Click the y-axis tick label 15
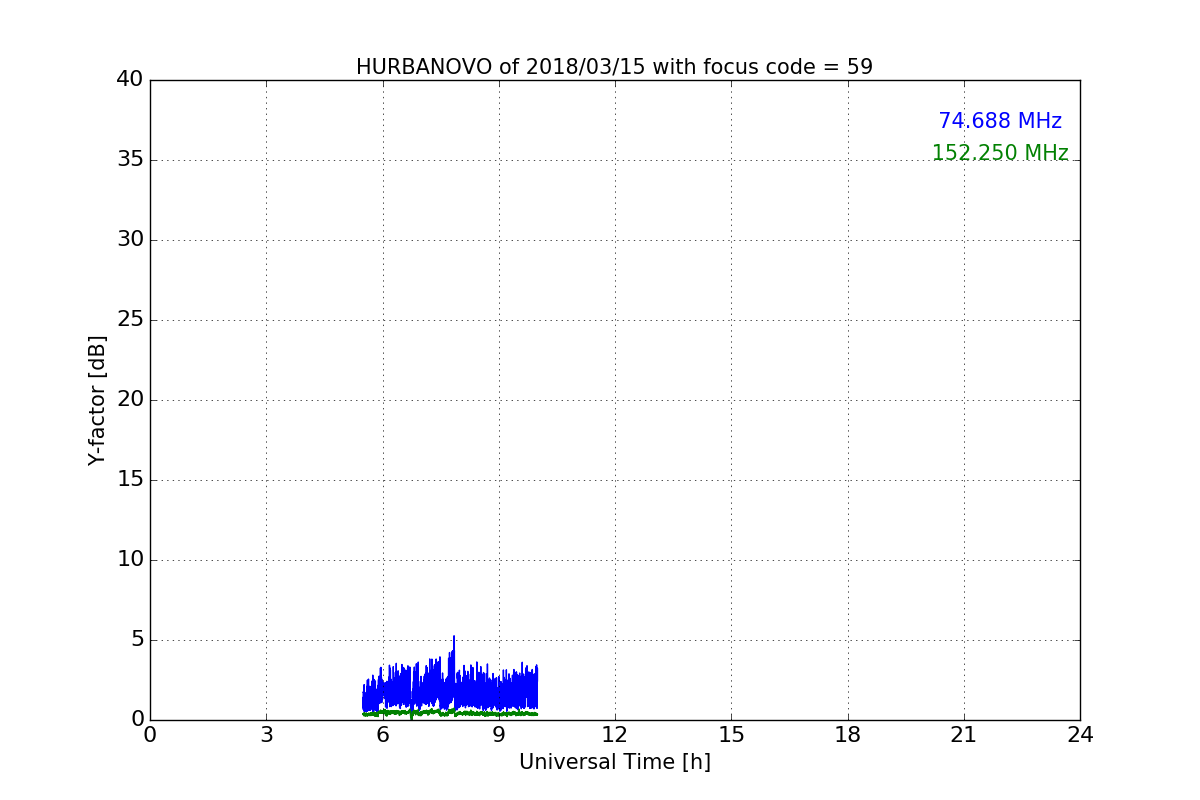Viewport: 1200px width, 800px height. click(x=130, y=480)
